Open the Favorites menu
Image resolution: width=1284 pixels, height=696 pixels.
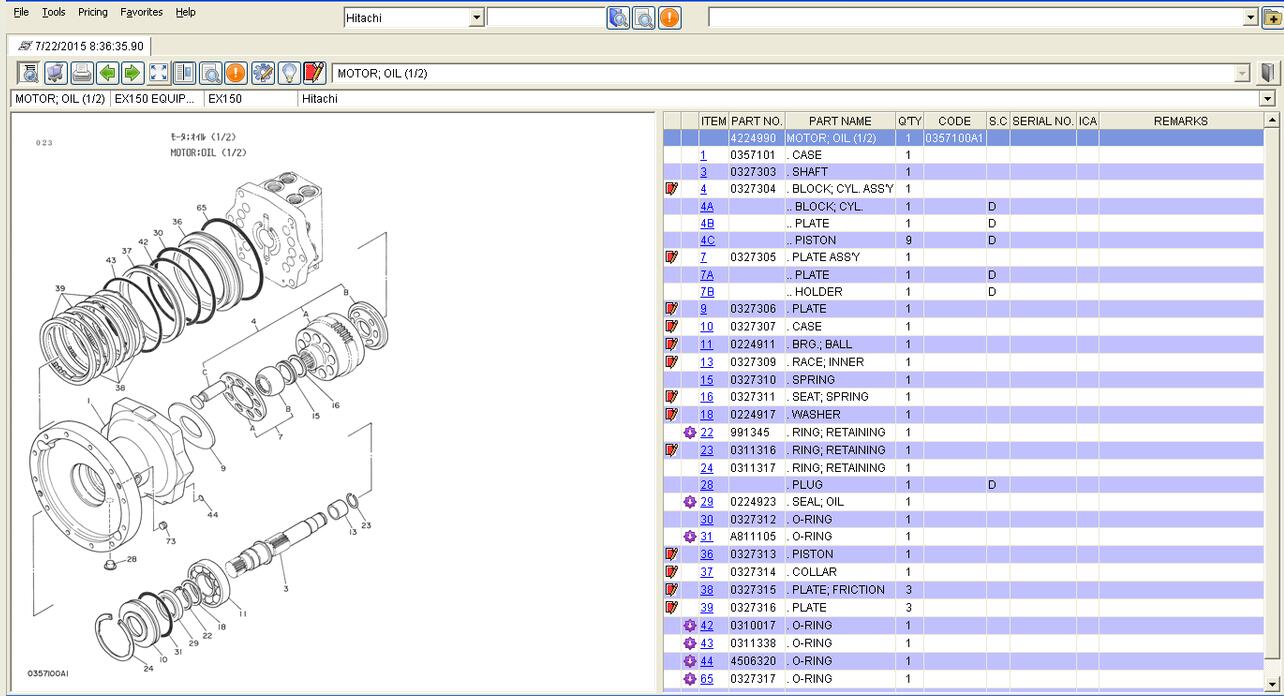click(x=142, y=12)
